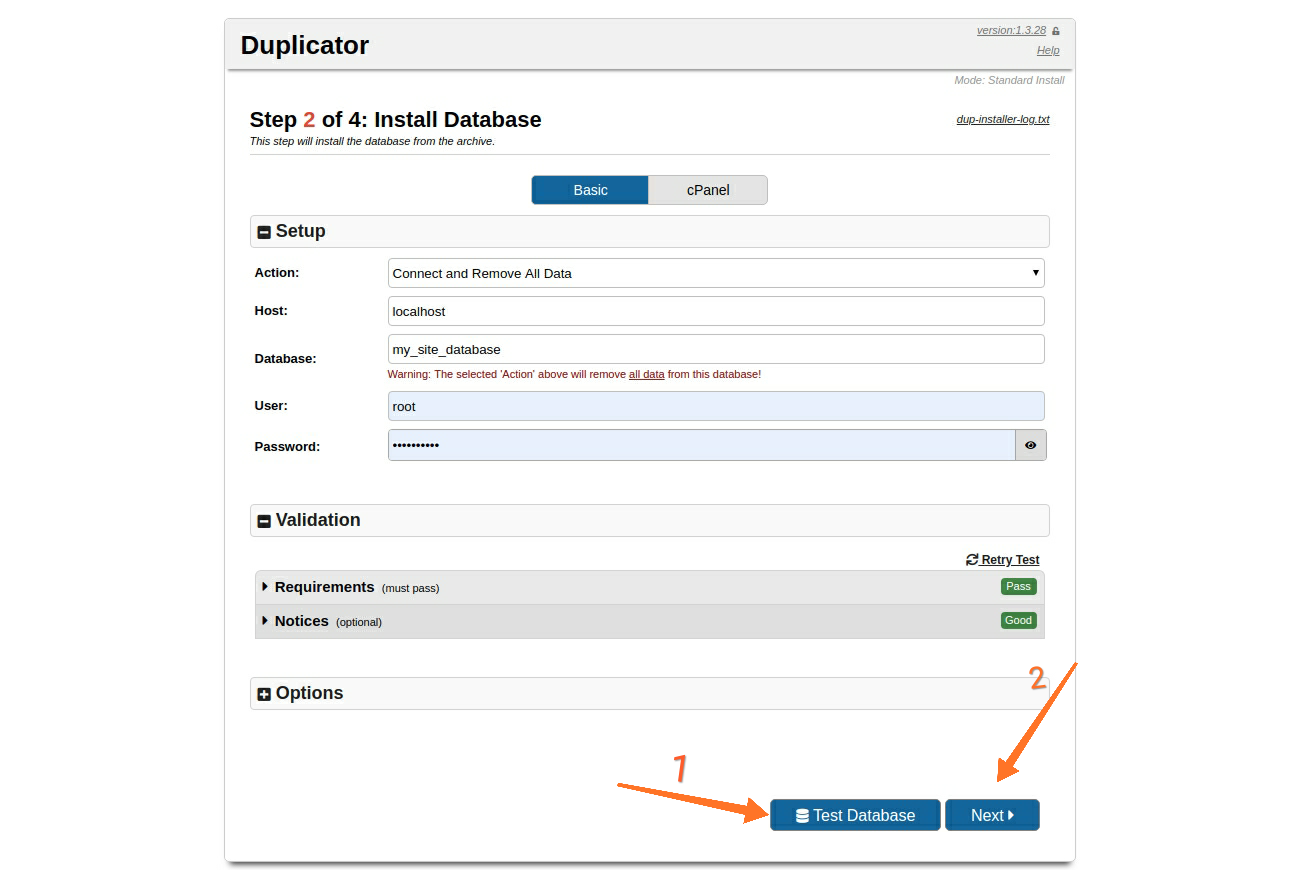Click the database icon on Test Database button
The width and height of the screenshot is (1299, 870).
coord(802,816)
